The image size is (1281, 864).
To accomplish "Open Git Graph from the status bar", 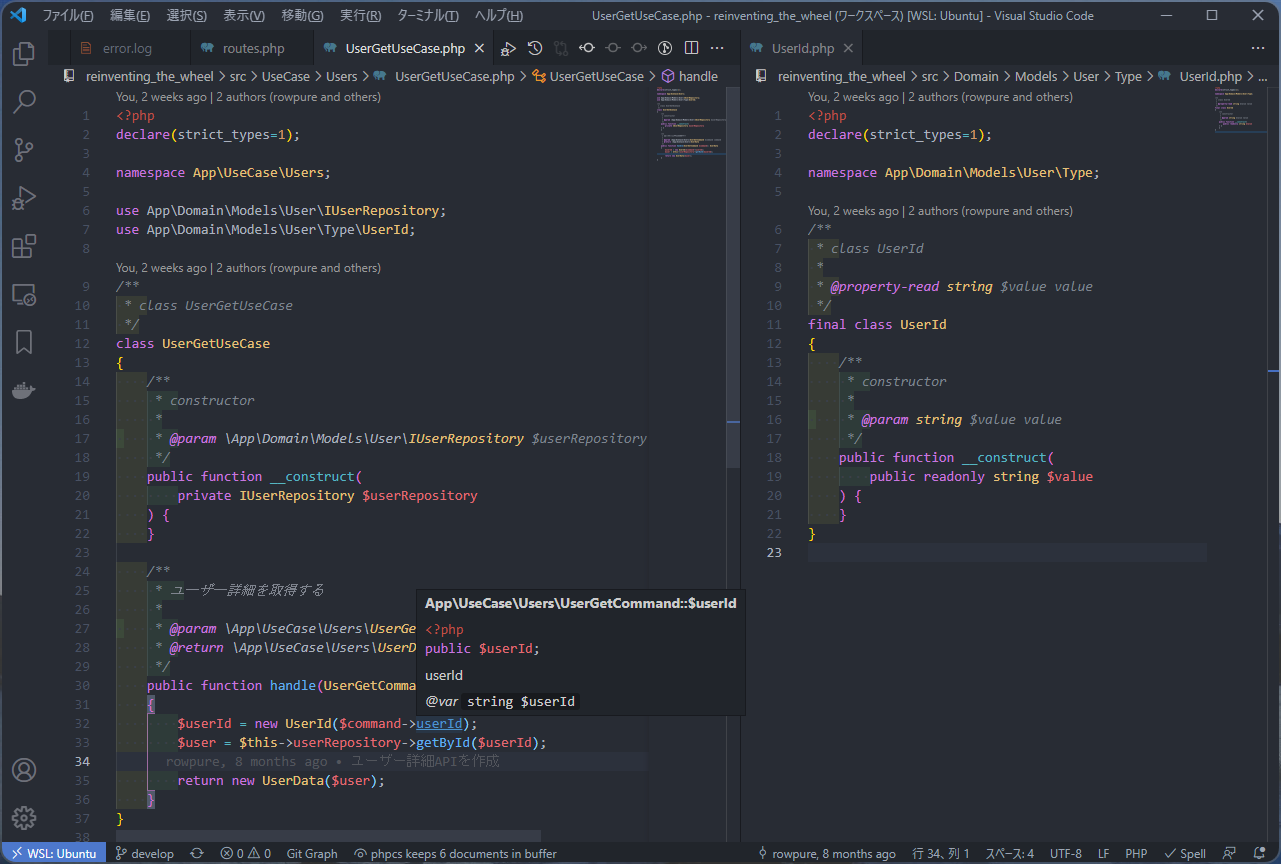I will pyautogui.click(x=311, y=853).
